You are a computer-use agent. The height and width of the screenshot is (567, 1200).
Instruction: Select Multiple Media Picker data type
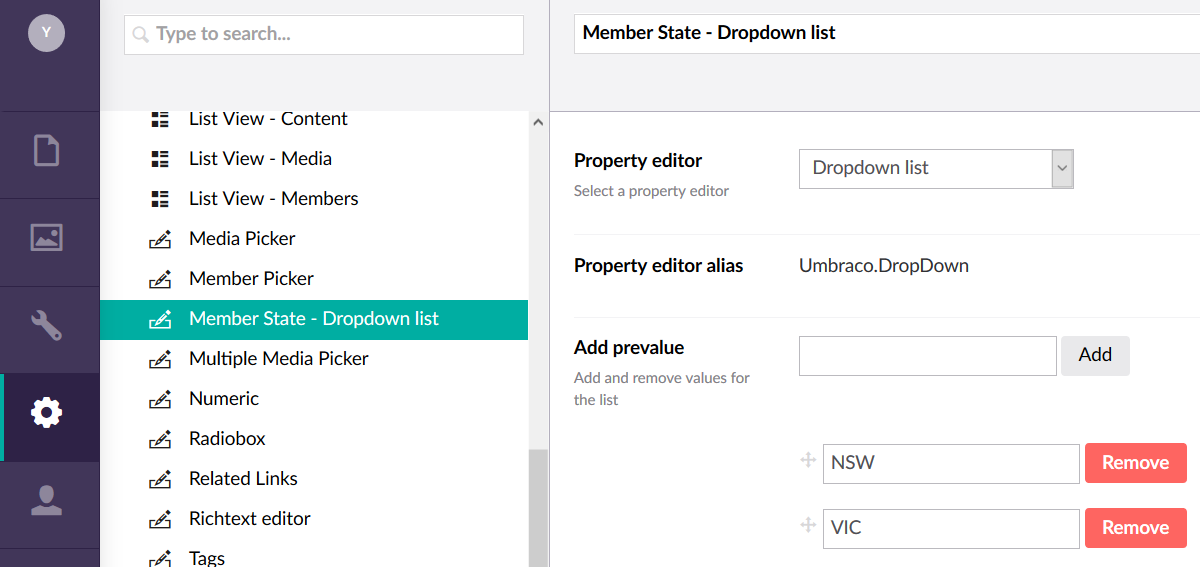click(279, 359)
